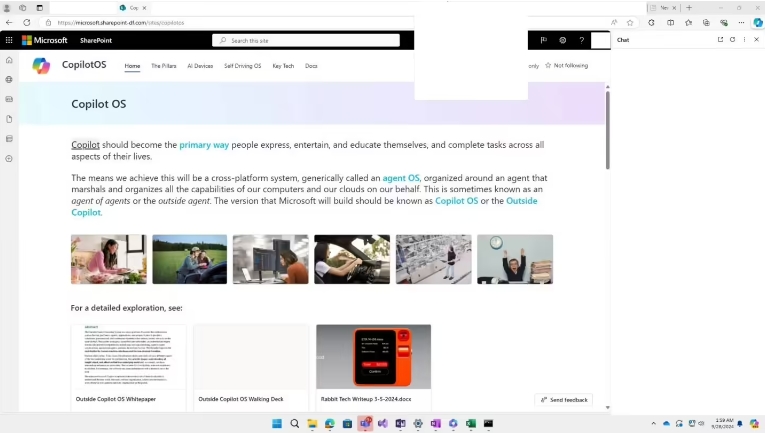Open My files page icon in left rail

(9, 119)
